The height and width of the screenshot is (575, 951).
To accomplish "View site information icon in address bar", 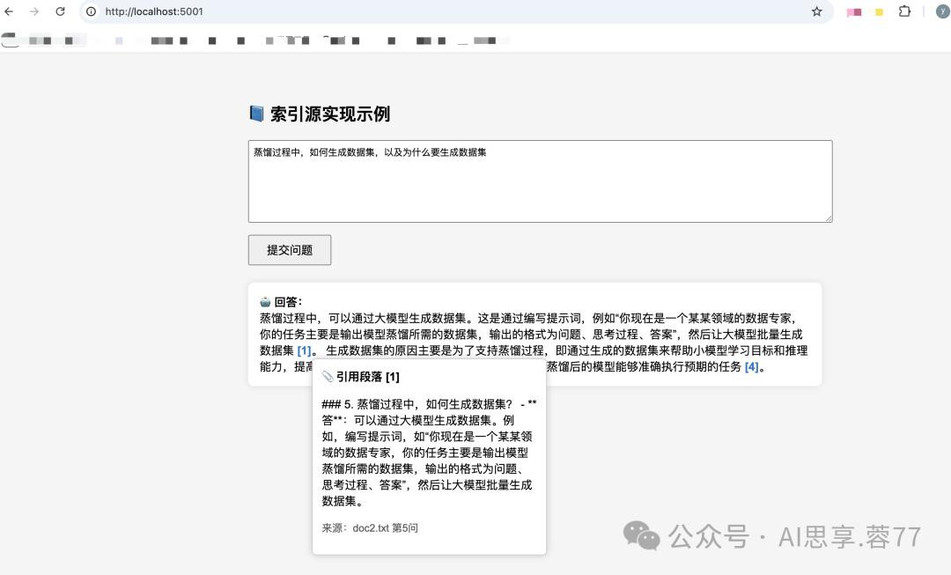I will [91, 12].
